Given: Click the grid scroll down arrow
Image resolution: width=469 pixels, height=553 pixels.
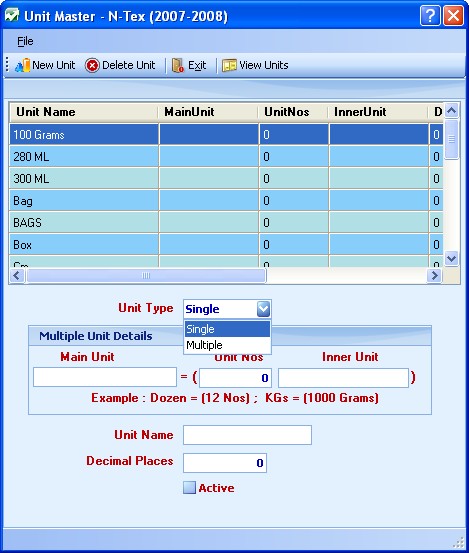Looking at the screenshot, I should point(451,259).
